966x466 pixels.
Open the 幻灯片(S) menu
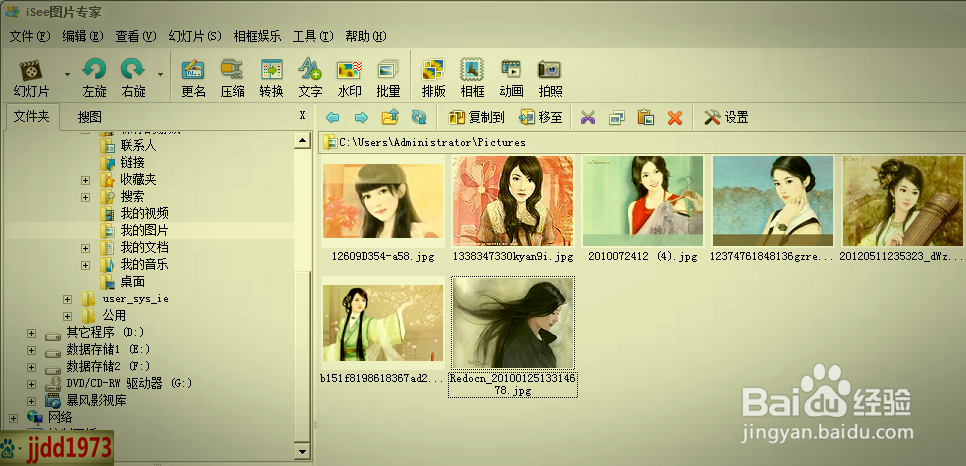tap(195, 36)
